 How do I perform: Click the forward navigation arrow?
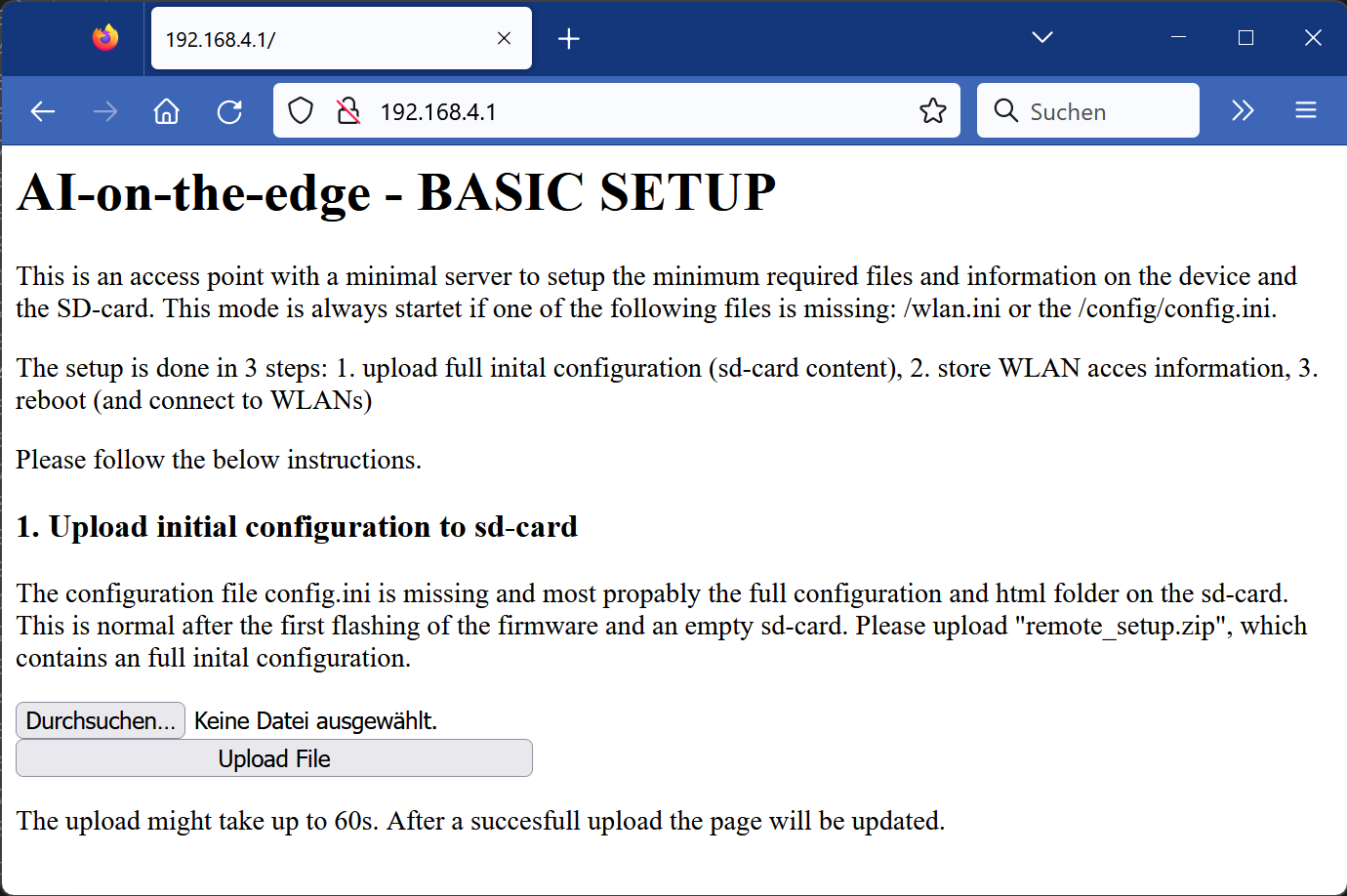(x=104, y=110)
